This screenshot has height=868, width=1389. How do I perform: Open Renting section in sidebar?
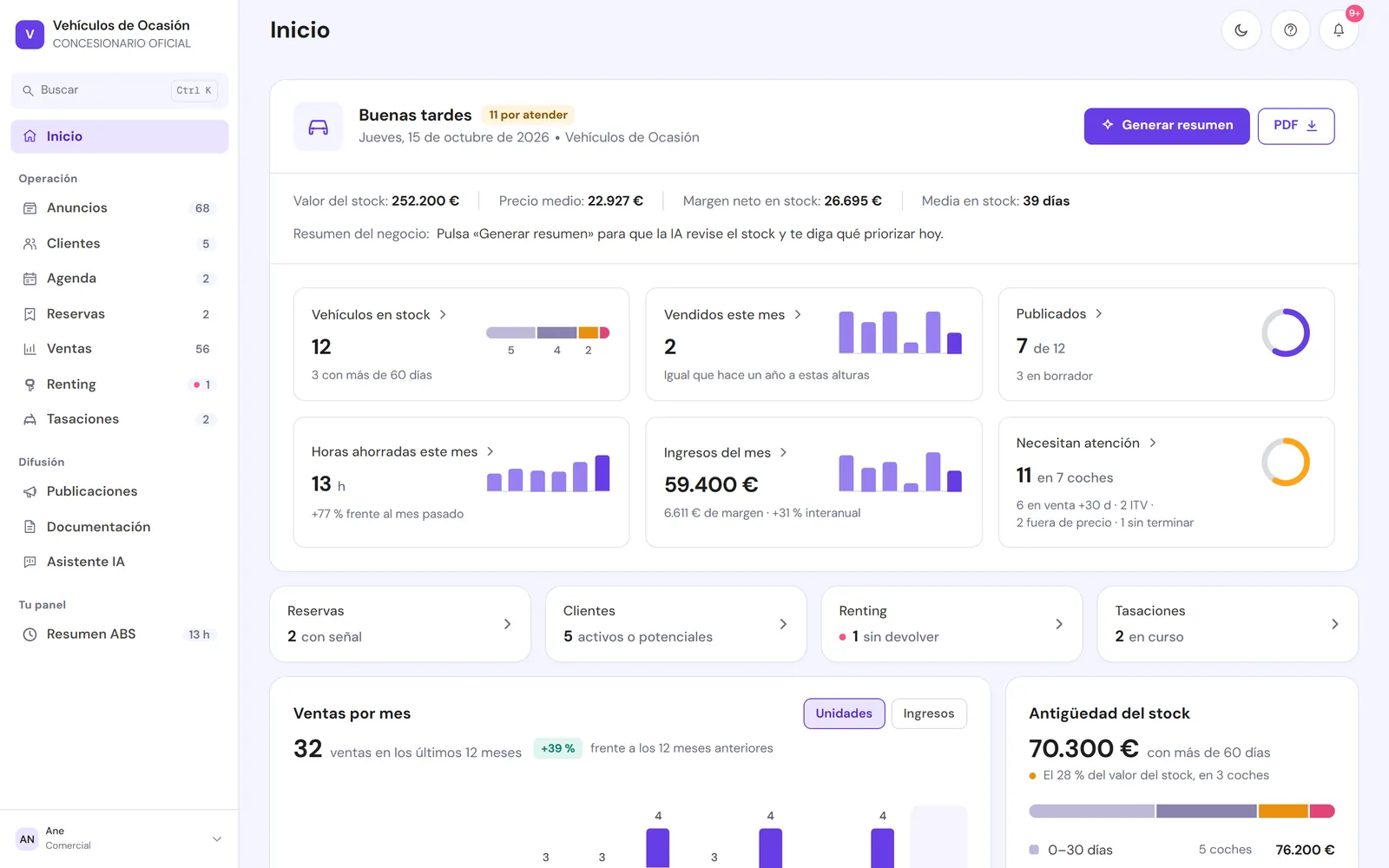[x=120, y=385]
